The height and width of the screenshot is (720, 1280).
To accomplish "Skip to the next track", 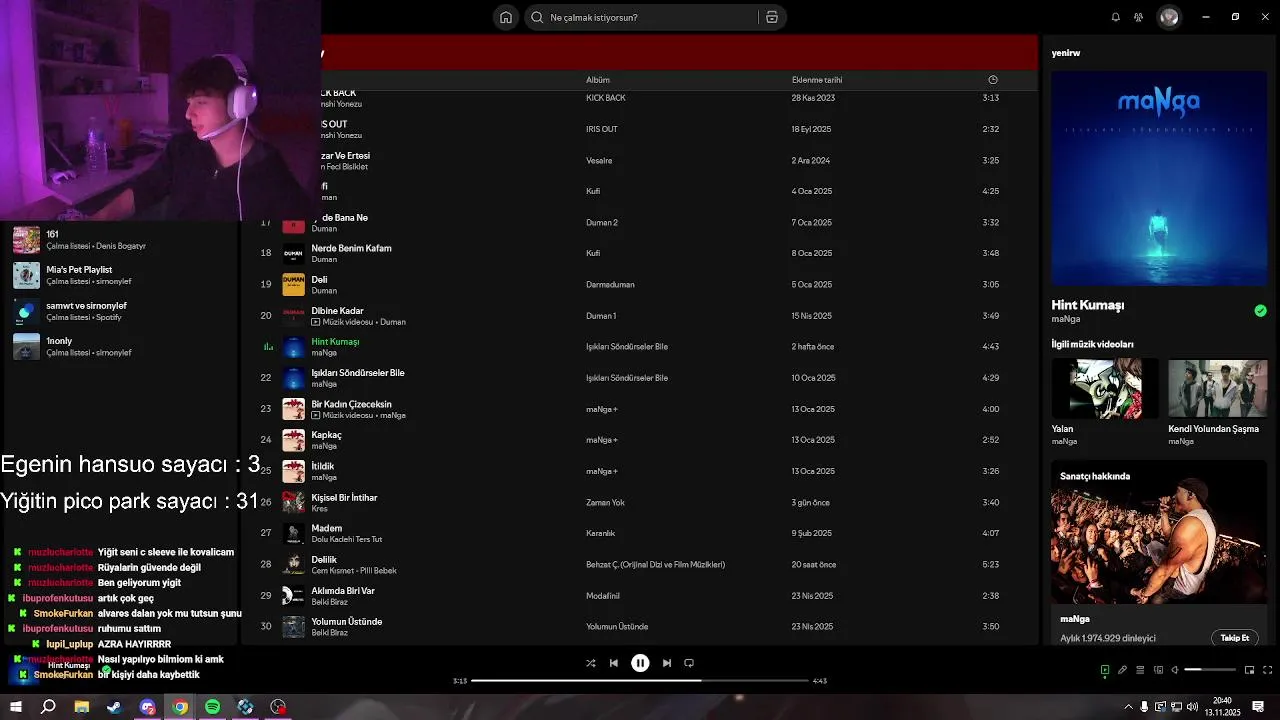I will pos(666,663).
